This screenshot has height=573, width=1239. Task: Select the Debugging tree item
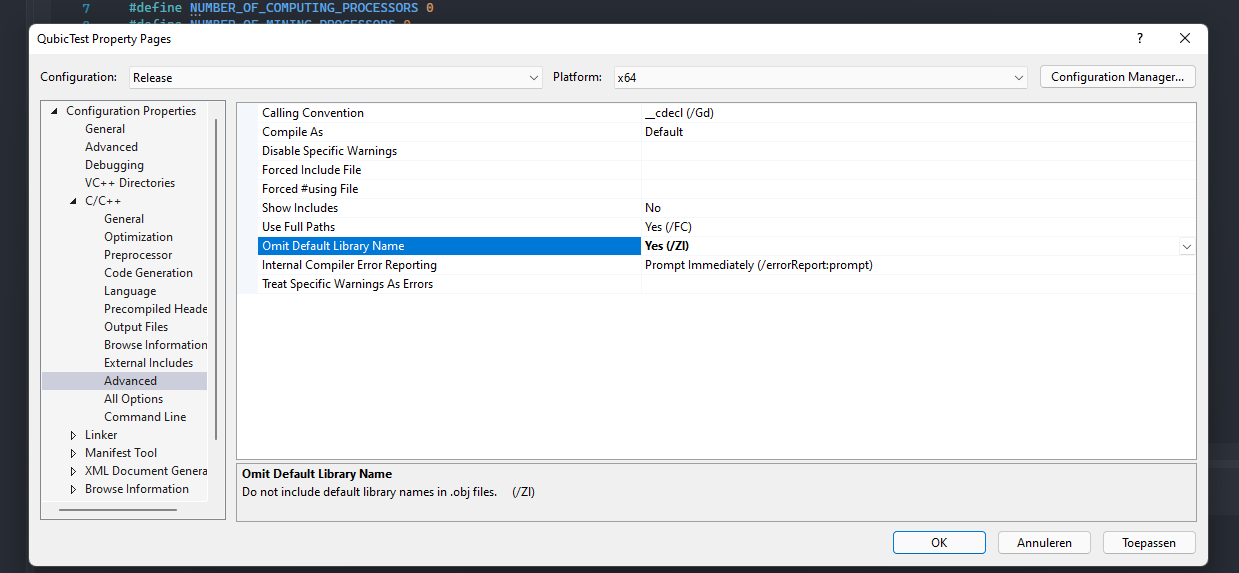(x=114, y=165)
